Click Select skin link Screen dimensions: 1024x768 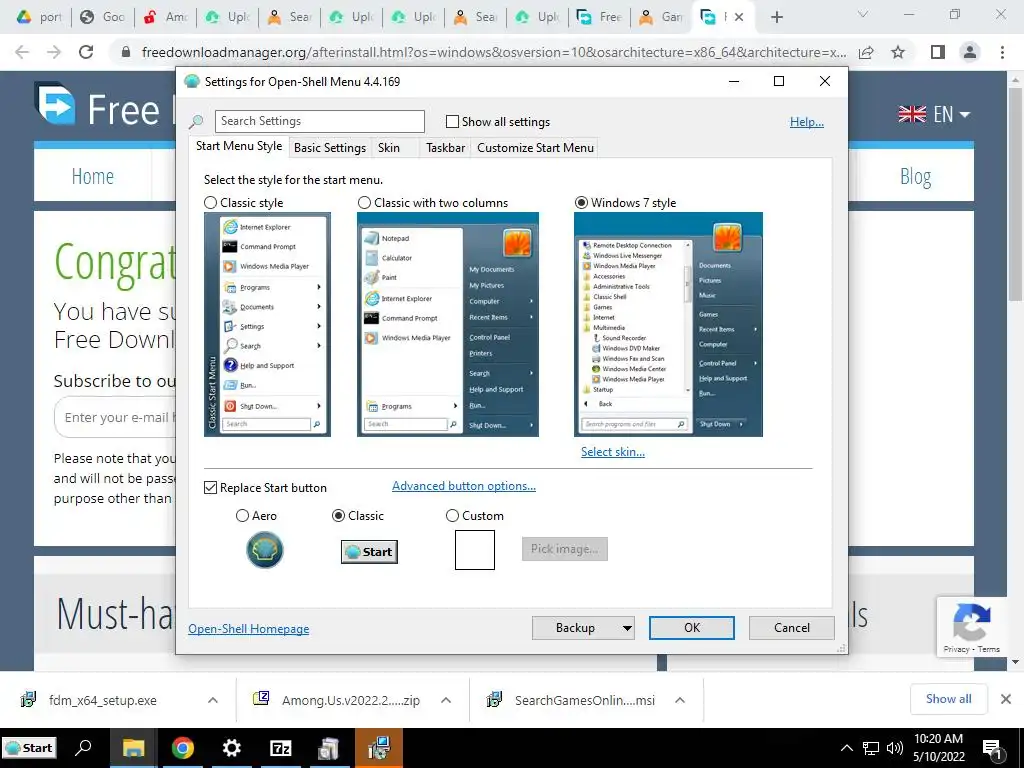[613, 452]
